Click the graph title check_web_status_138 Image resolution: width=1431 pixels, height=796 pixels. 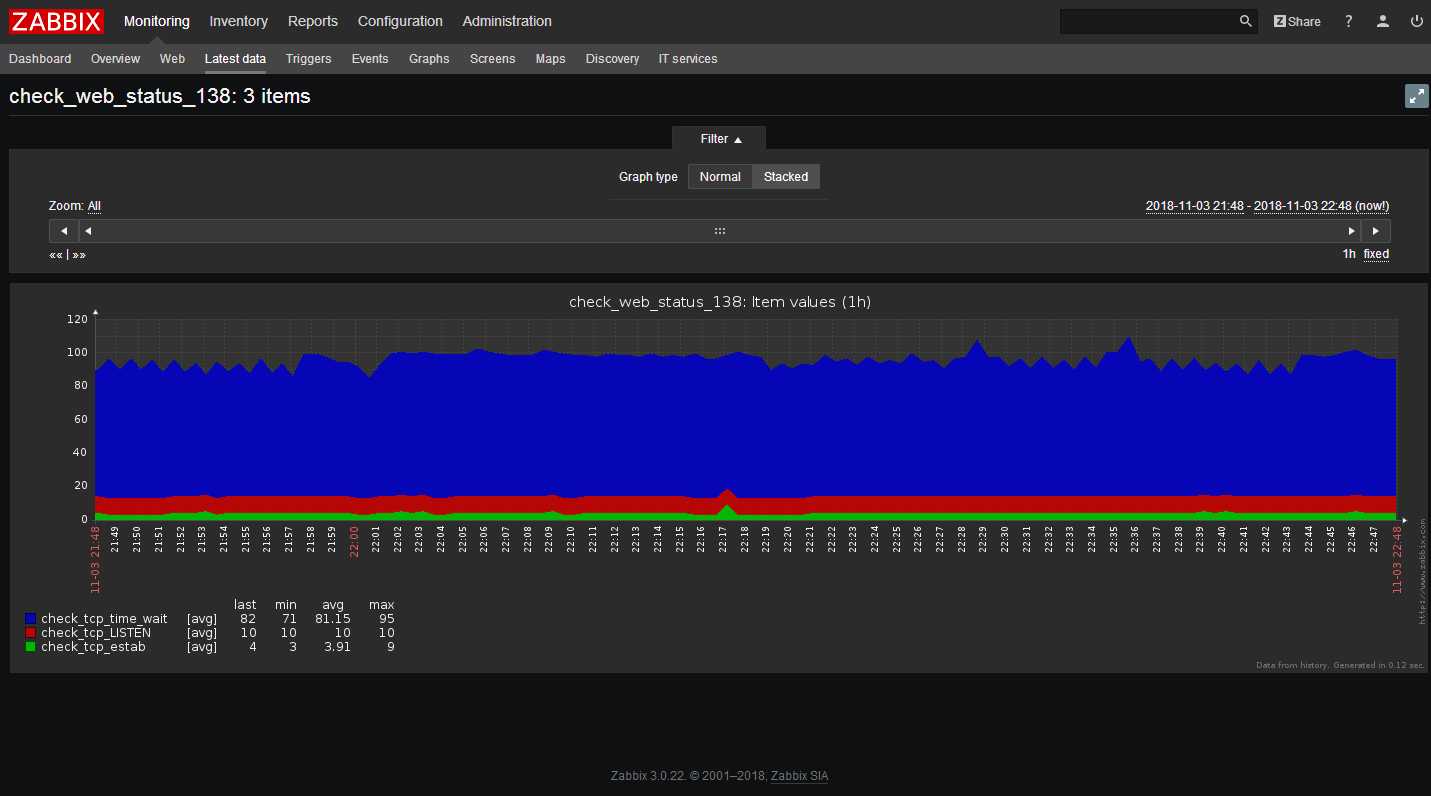(720, 302)
